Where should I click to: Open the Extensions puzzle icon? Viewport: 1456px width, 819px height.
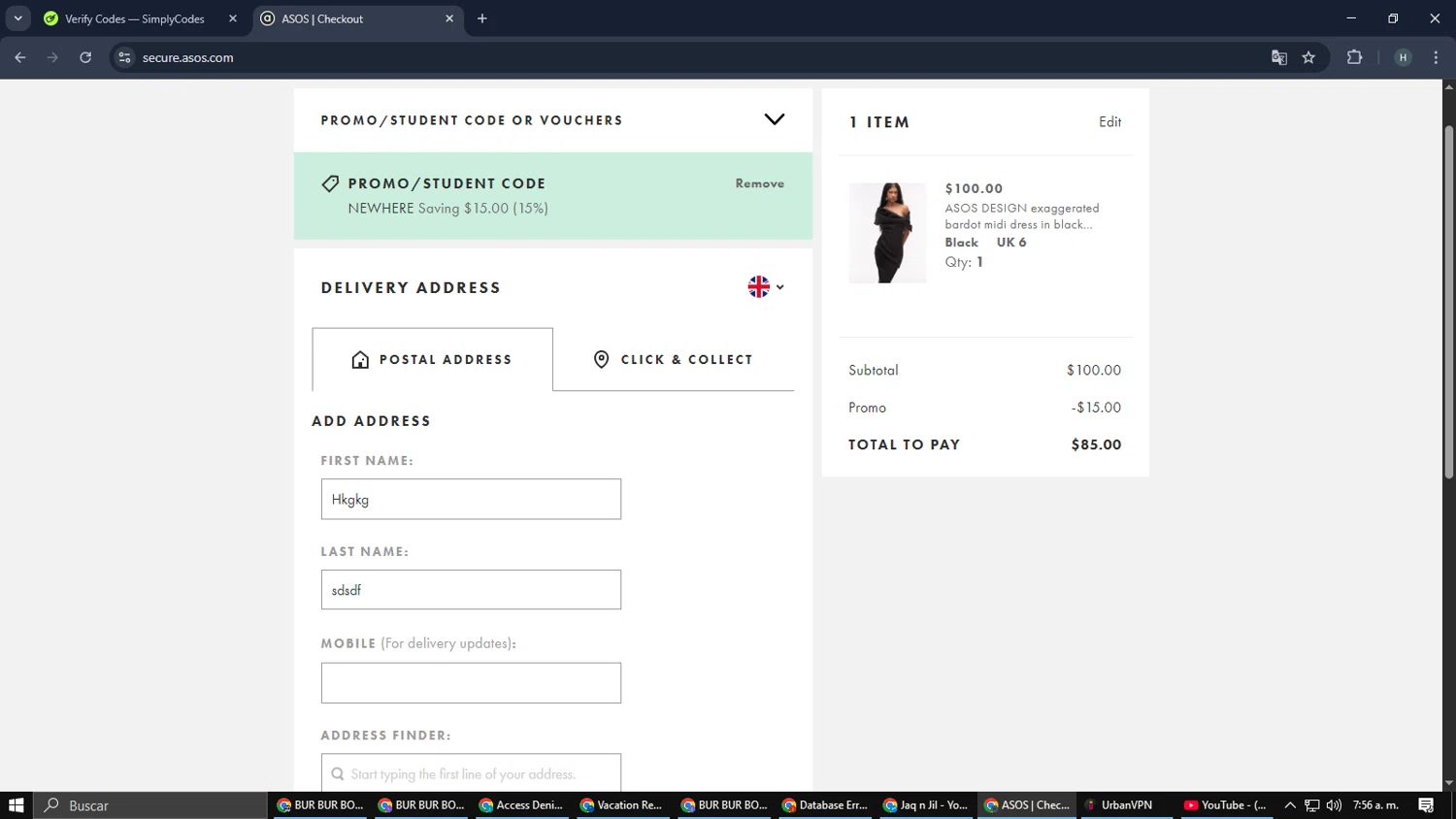(1354, 57)
